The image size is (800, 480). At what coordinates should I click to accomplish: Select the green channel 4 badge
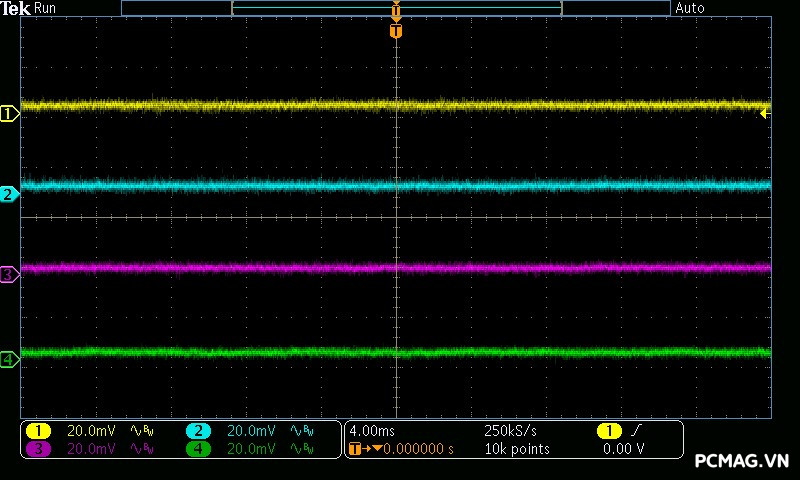tap(198, 449)
